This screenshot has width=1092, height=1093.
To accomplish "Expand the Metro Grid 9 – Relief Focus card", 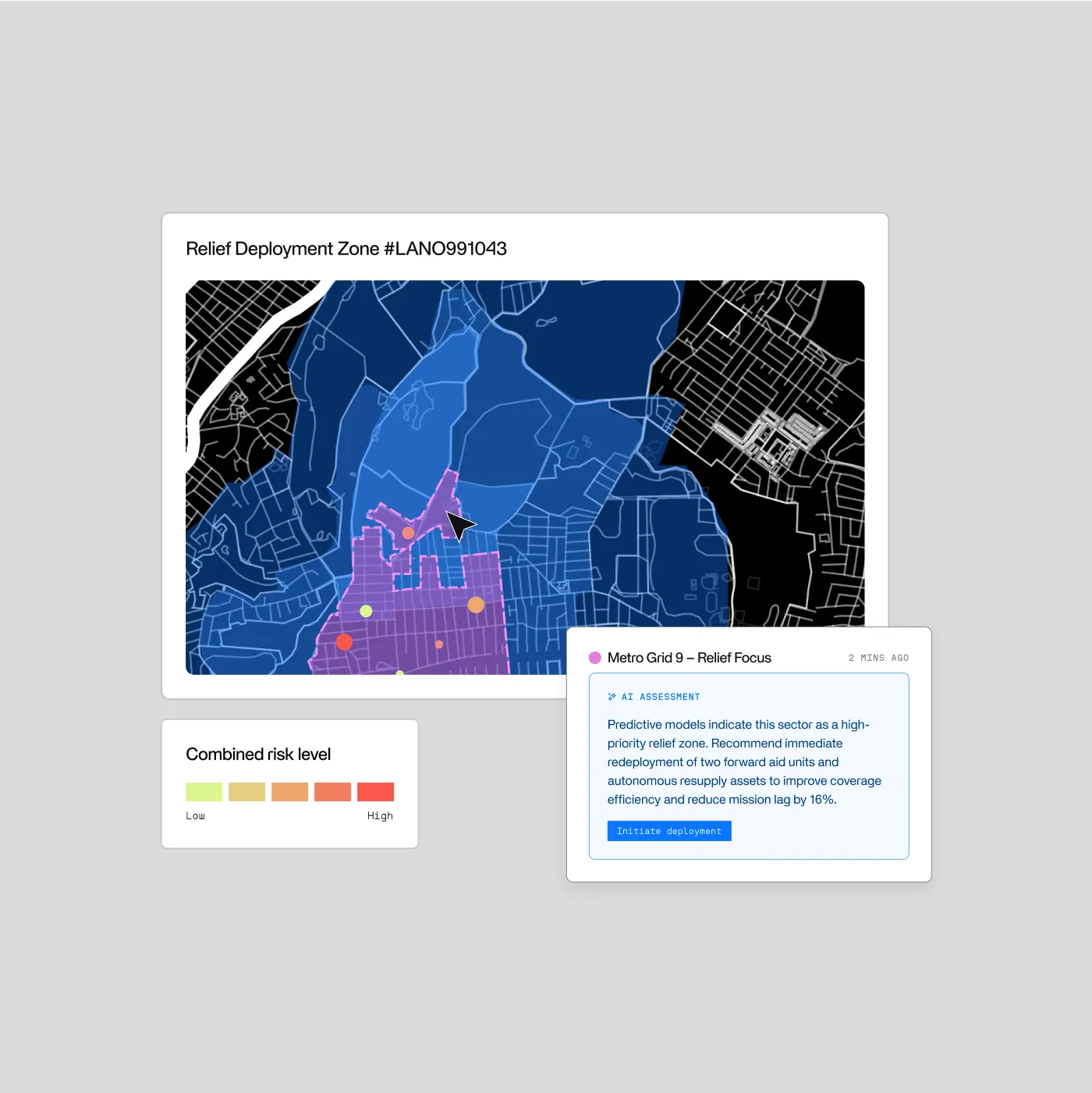I will [690, 658].
